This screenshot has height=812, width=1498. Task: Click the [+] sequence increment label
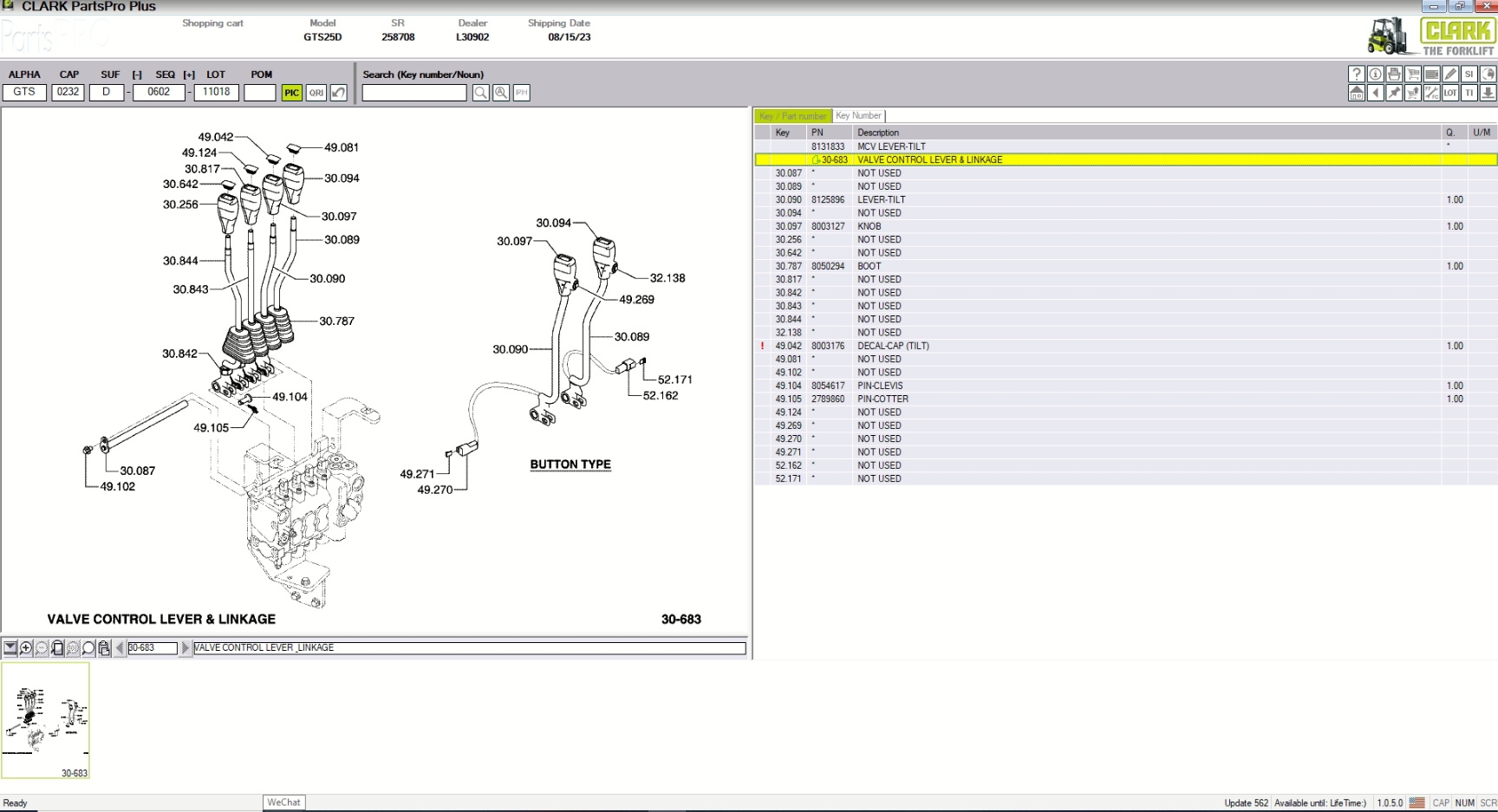tap(189, 75)
